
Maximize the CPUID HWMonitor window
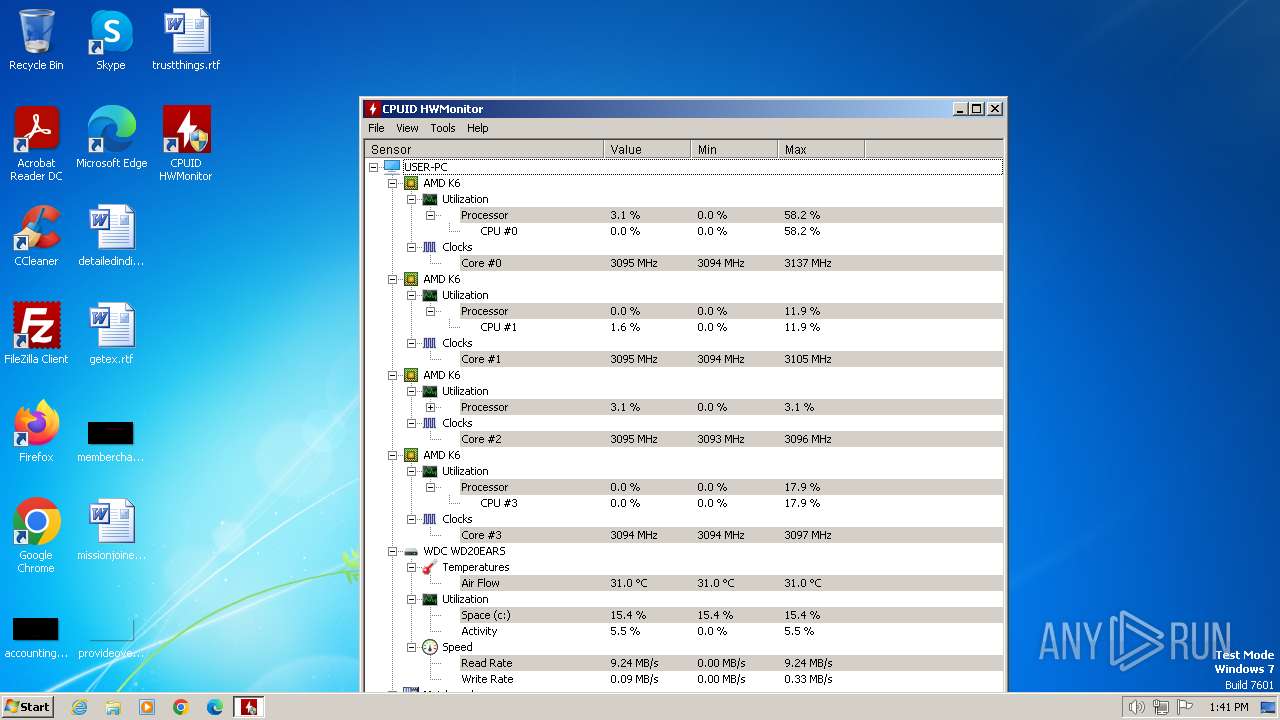(x=977, y=108)
